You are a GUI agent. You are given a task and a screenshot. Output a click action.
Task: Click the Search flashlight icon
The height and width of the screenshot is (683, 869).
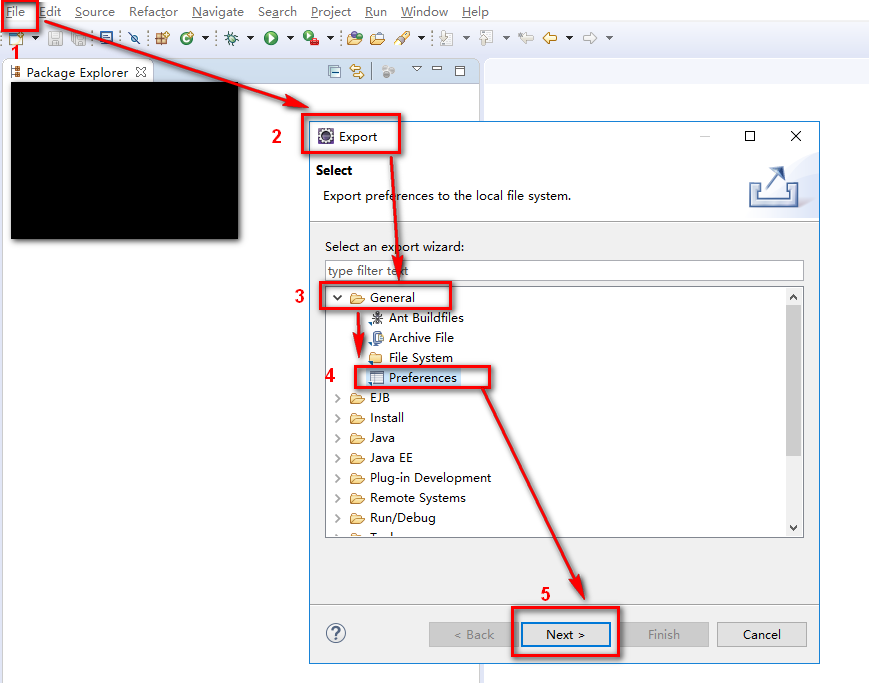tap(402, 38)
